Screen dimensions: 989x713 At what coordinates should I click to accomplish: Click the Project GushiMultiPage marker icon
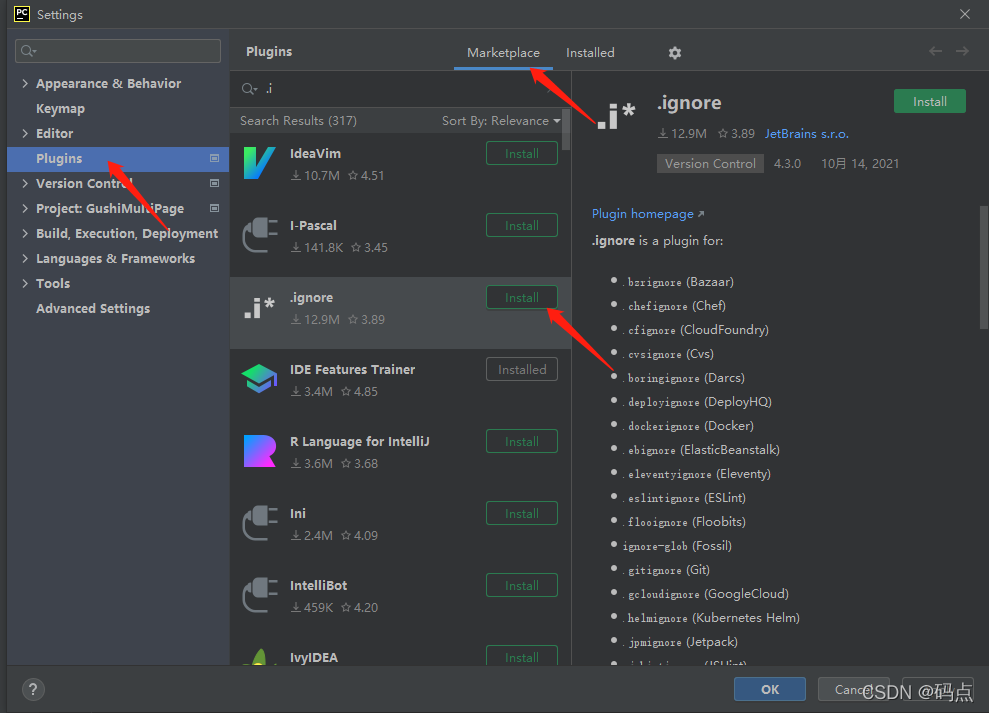coord(214,208)
